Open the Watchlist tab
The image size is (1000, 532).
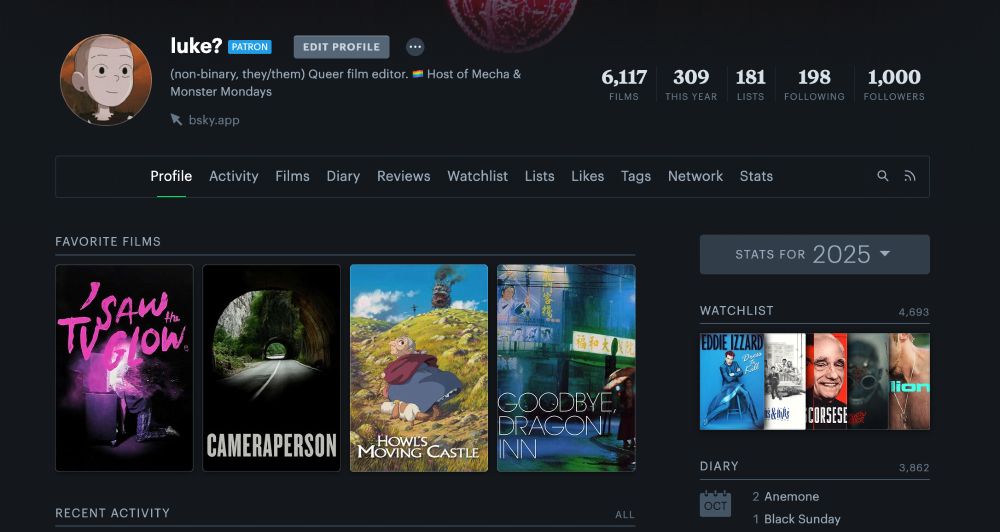478,176
